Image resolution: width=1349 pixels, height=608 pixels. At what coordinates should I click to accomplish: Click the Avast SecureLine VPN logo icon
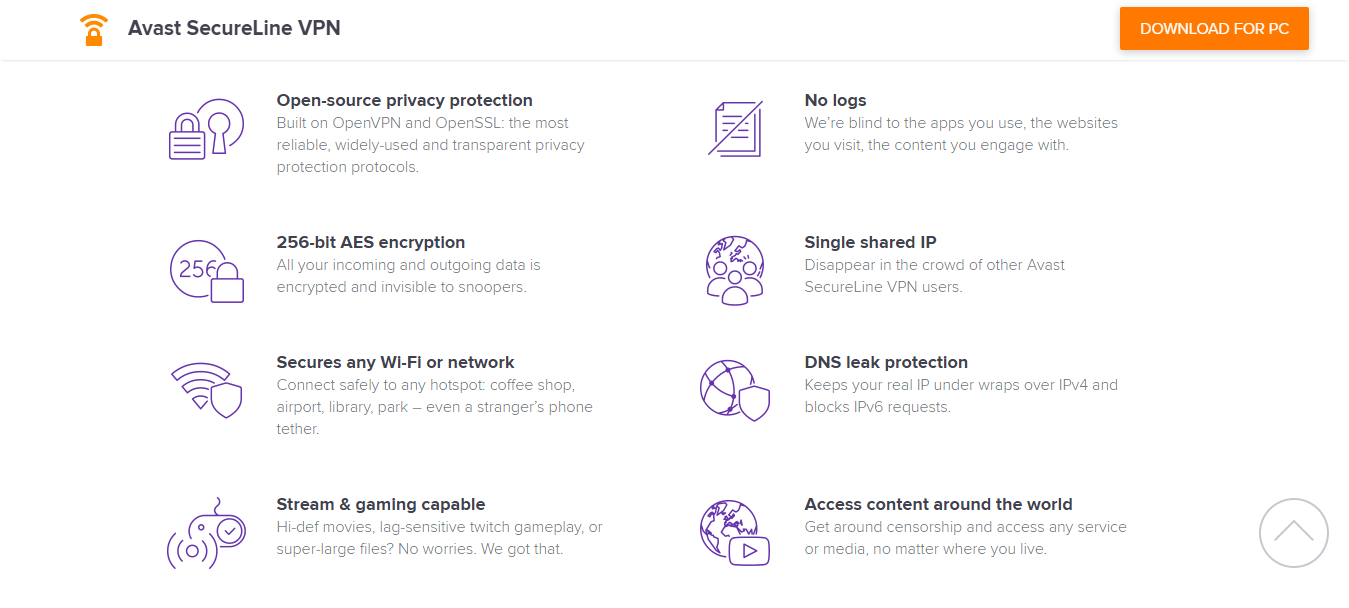pos(93,28)
